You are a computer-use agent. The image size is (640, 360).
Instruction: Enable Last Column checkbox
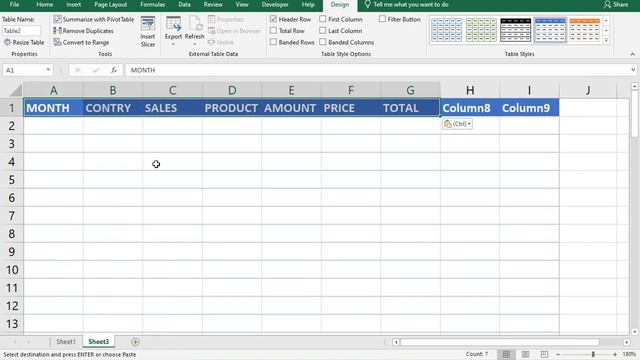pos(323,31)
